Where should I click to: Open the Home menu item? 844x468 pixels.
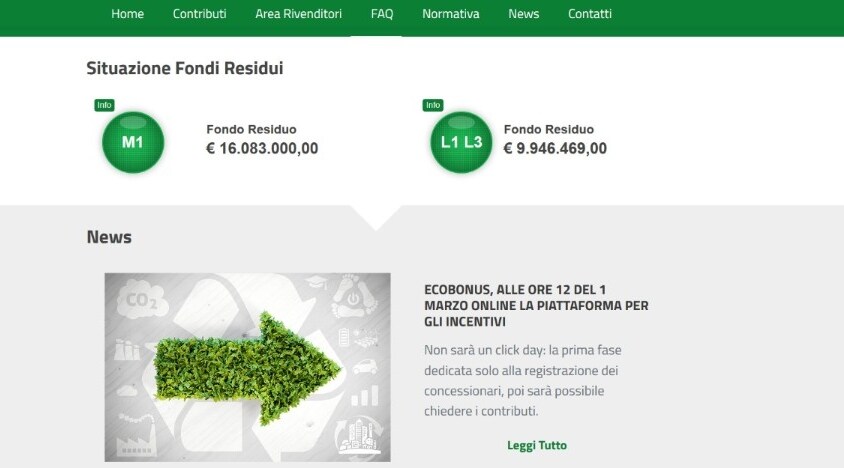[127, 14]
